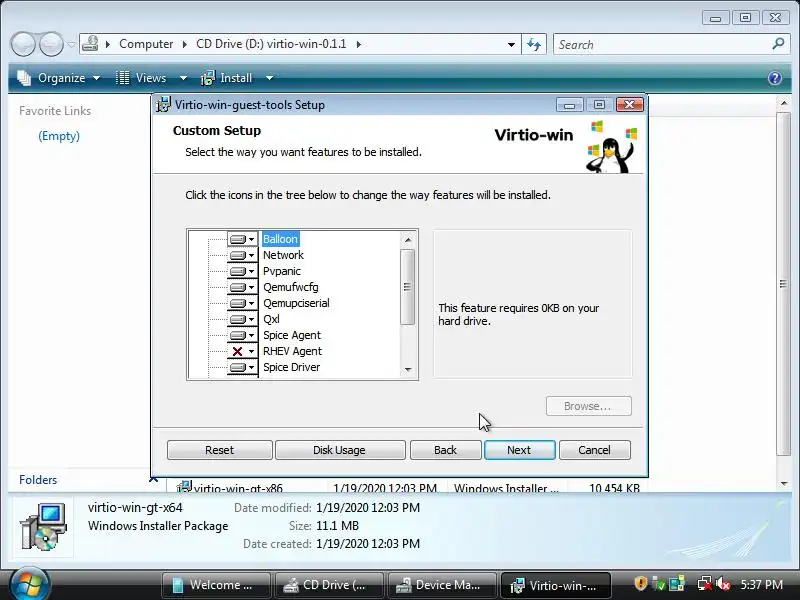Viewport: 800px width, 600px height.
Task: Click the network disconnected tray icon
Action: coord(705,584)
